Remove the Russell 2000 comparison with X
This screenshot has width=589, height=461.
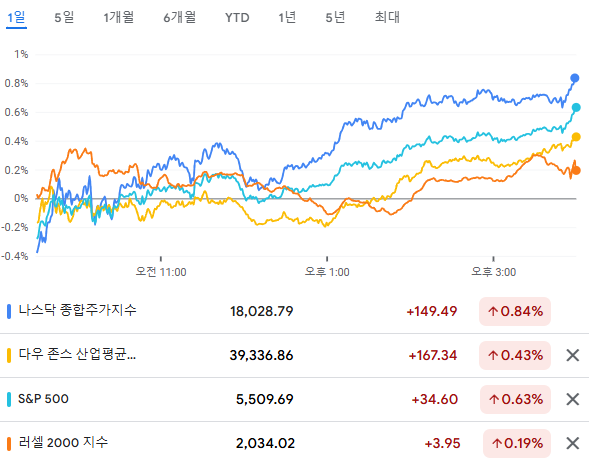tap(572, 443)
